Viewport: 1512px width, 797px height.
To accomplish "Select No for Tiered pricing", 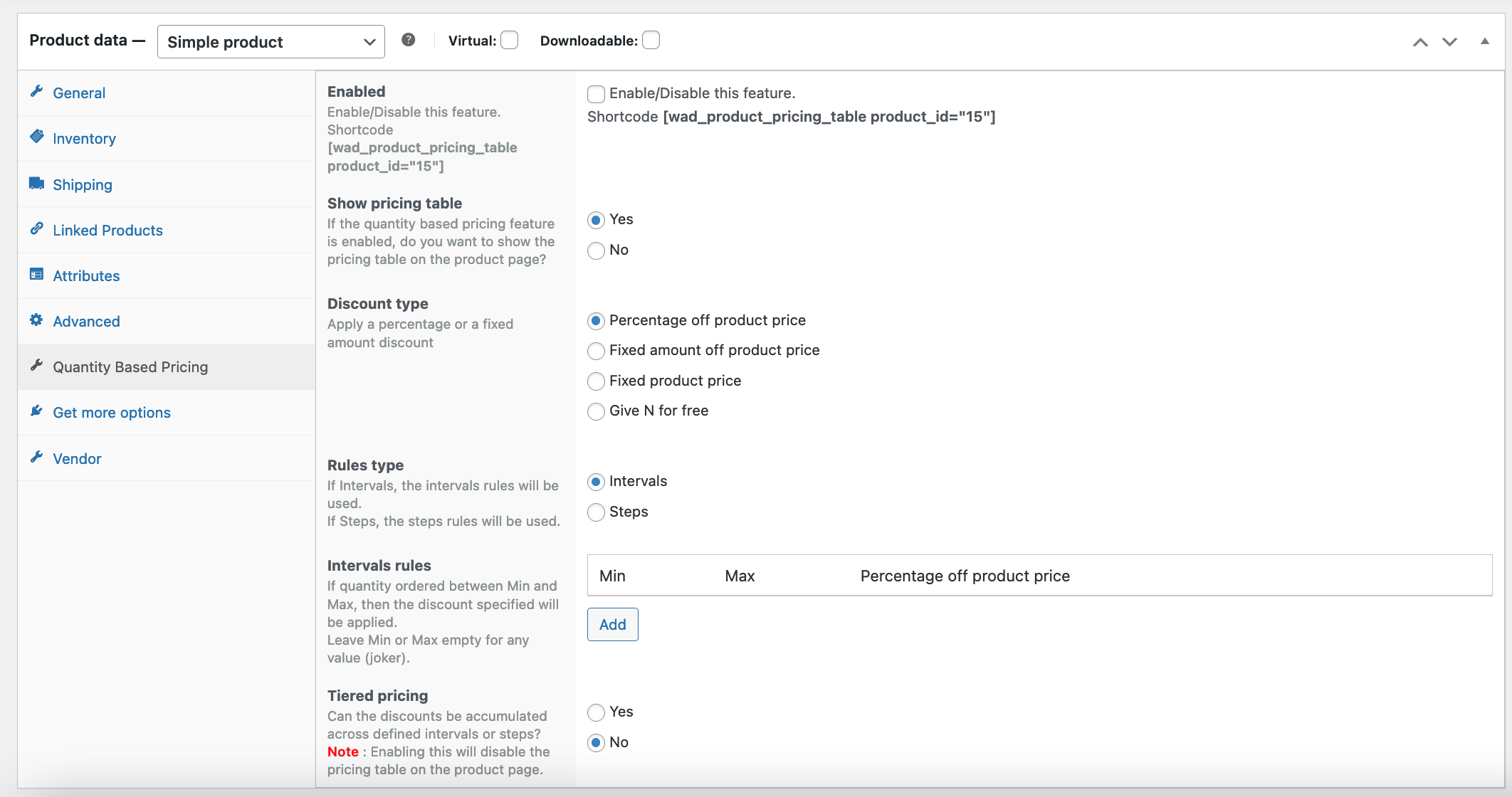I will (596, 743).
